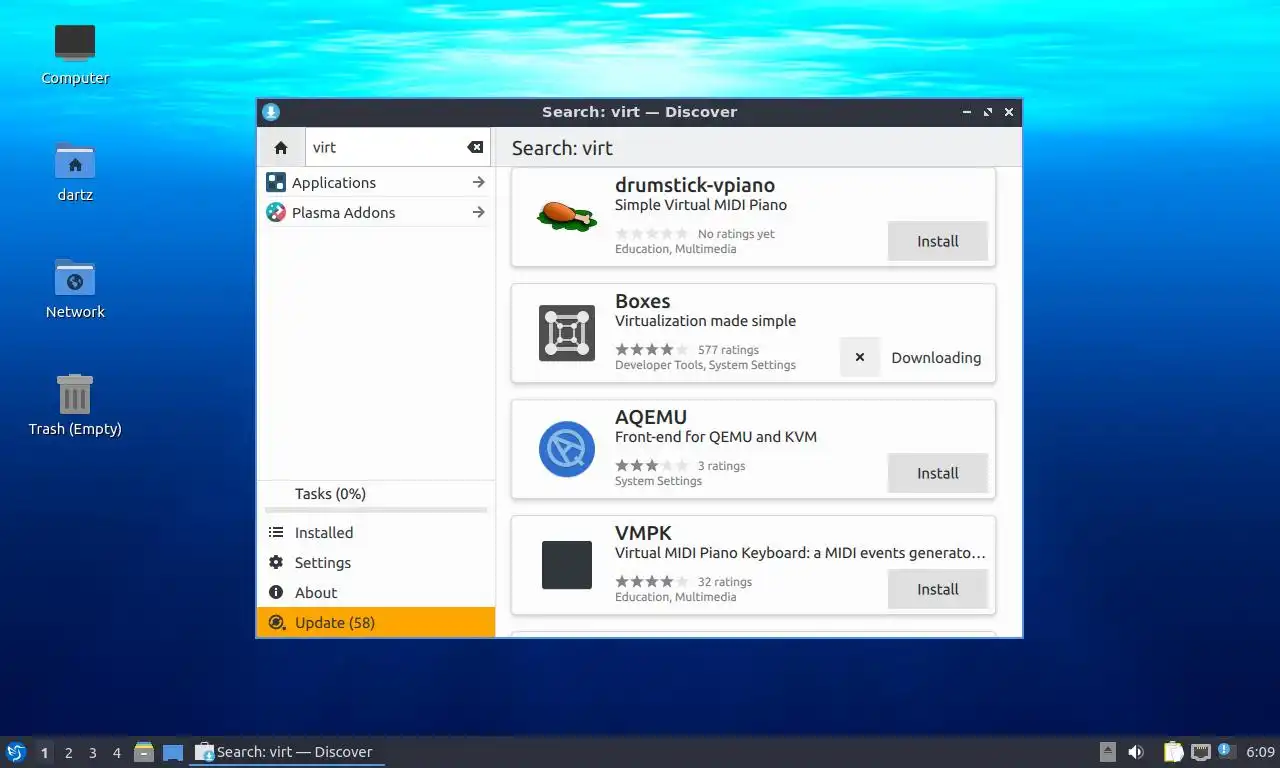Clear the virt search text

(x=475, y=147)
